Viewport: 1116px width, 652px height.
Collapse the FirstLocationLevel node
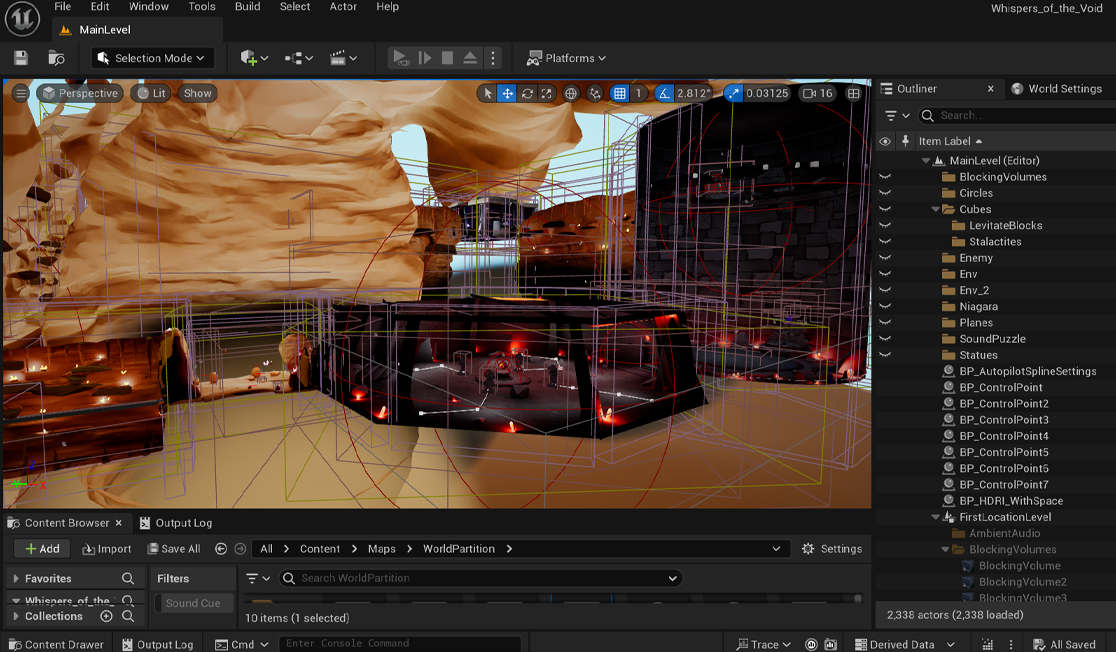point(935,517)
